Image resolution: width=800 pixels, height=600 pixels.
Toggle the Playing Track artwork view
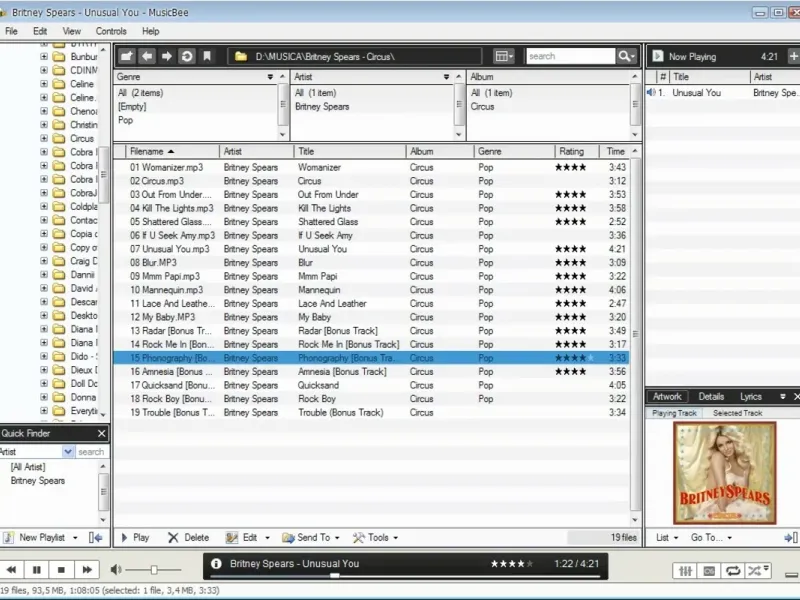click(x=674, y=413)
